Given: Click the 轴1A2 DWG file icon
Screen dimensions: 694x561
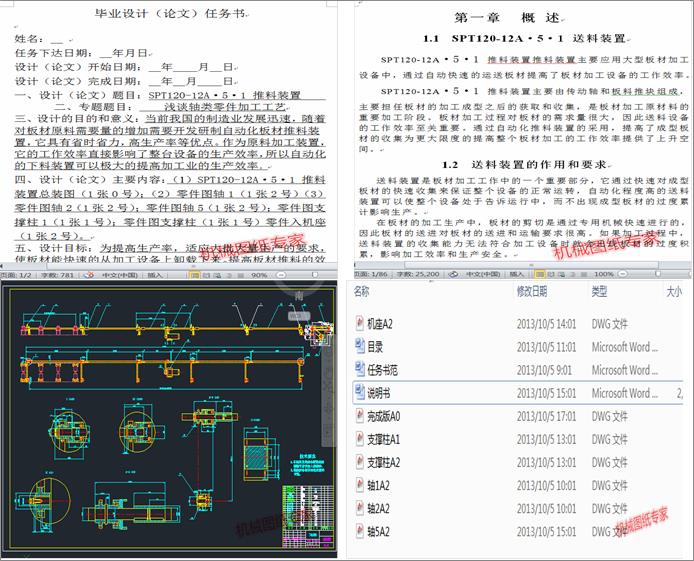Looking at the screenshot, I should tap(359, 485).
